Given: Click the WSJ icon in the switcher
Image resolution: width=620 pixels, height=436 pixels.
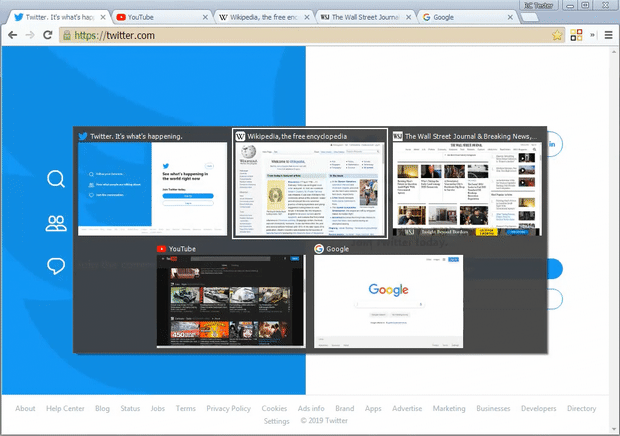Looking at the screenshot, I should 397,136.
